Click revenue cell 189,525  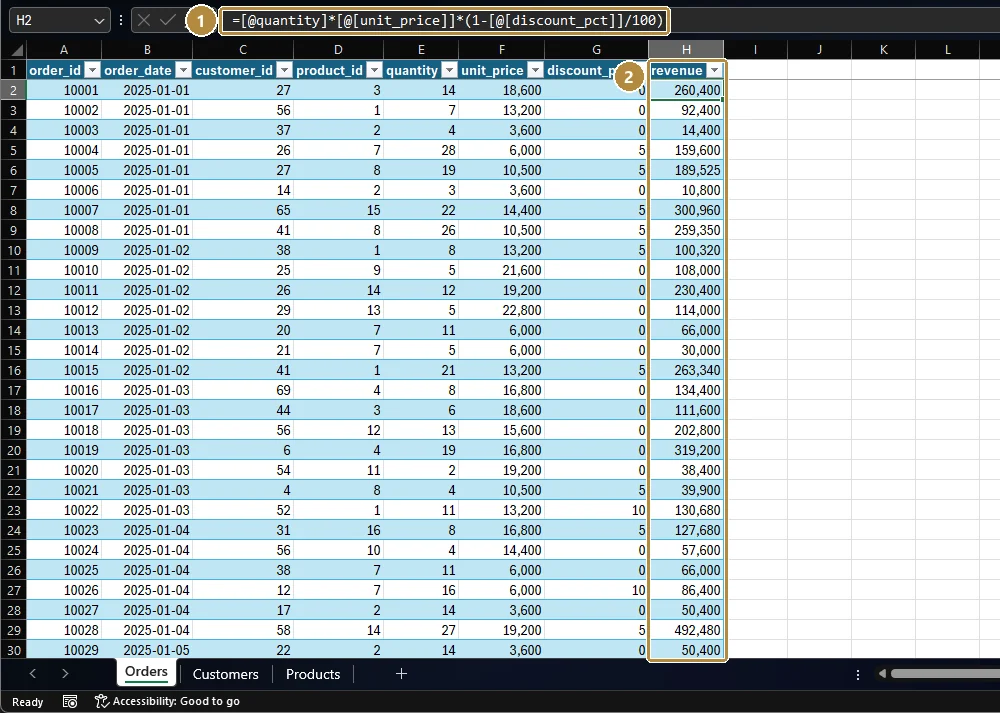[686, 170]
